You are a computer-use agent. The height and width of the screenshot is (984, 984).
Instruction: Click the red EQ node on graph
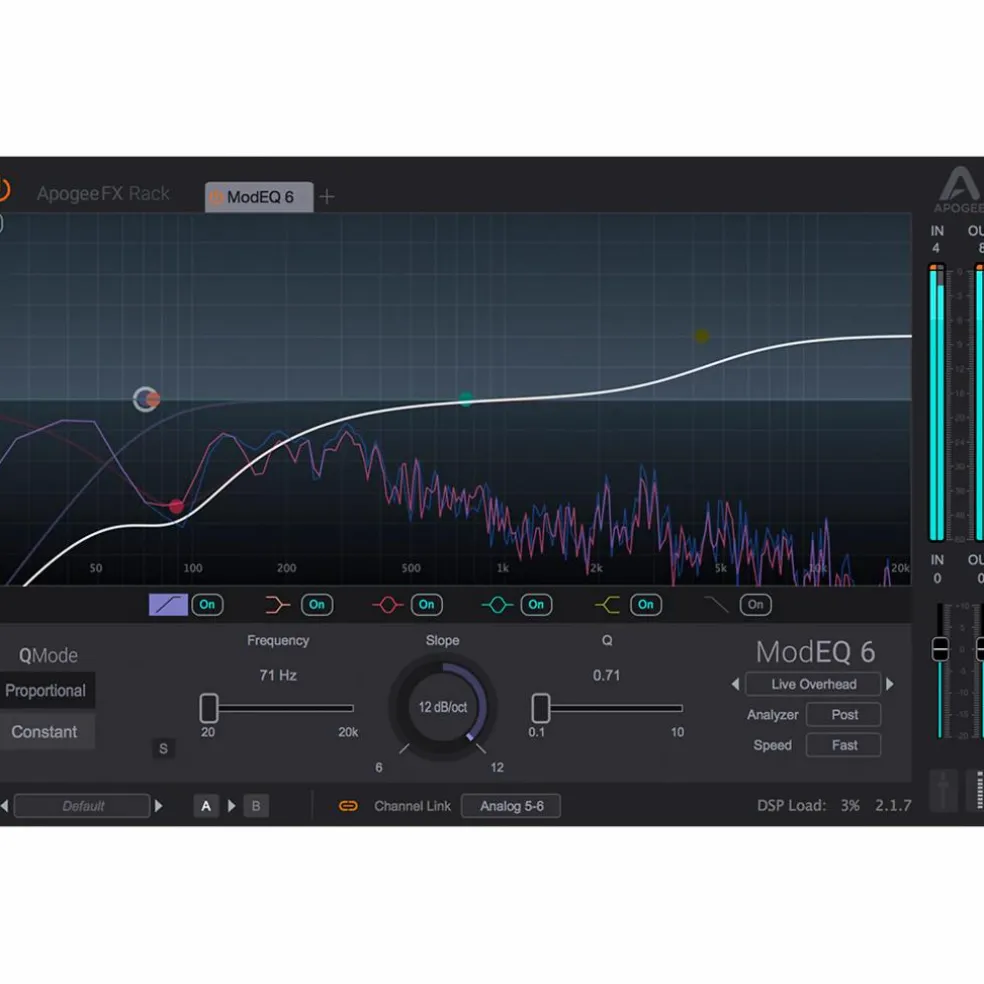pyautogui.click(x=176, y=506)
